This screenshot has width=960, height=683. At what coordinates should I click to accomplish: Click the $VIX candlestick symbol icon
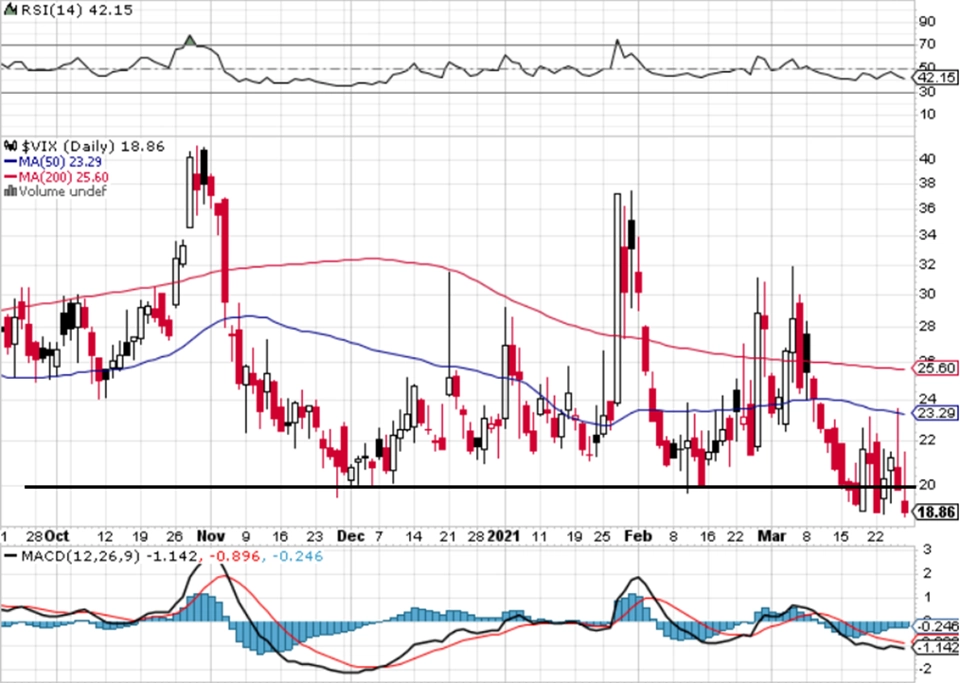12,146
